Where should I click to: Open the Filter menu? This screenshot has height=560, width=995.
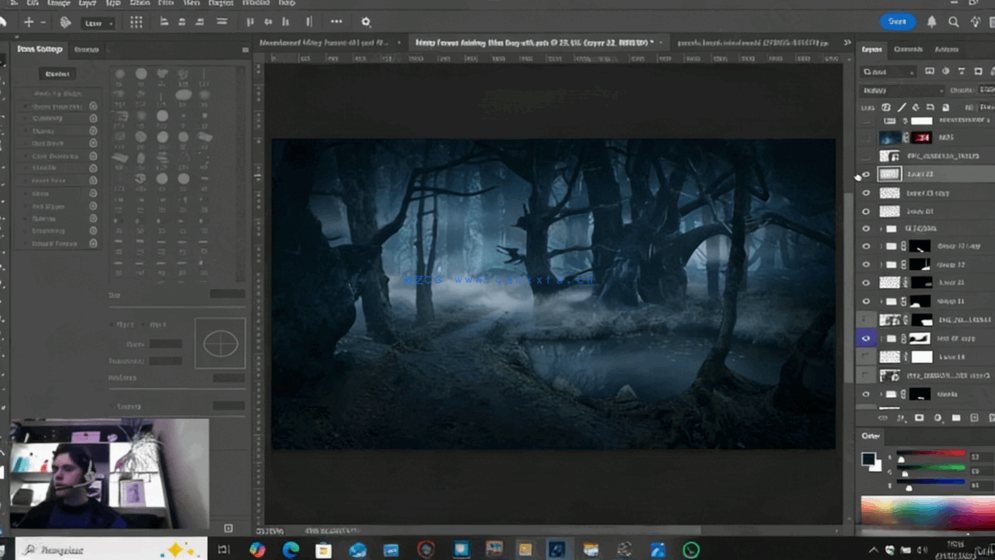pos(166,3)
